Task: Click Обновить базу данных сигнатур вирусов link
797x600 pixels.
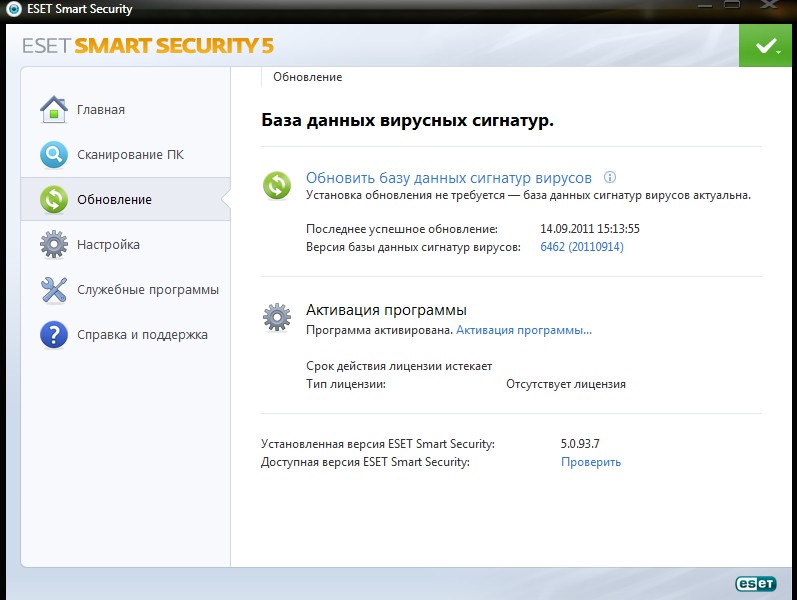Action: (x=448, y=178)
